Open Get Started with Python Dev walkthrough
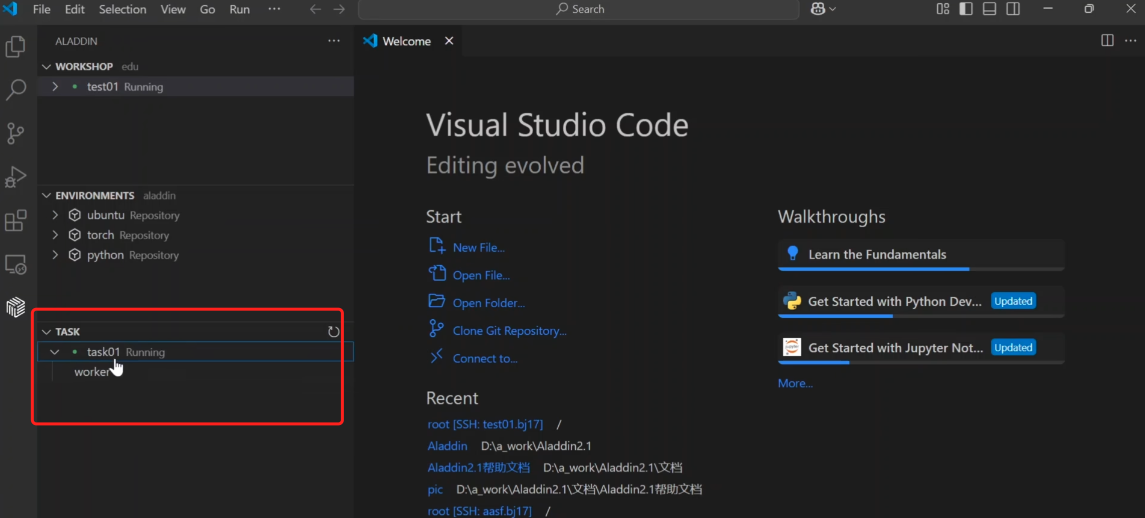Image resolution: width=1145 pixels, height=518 pixels. click(921, 302)
